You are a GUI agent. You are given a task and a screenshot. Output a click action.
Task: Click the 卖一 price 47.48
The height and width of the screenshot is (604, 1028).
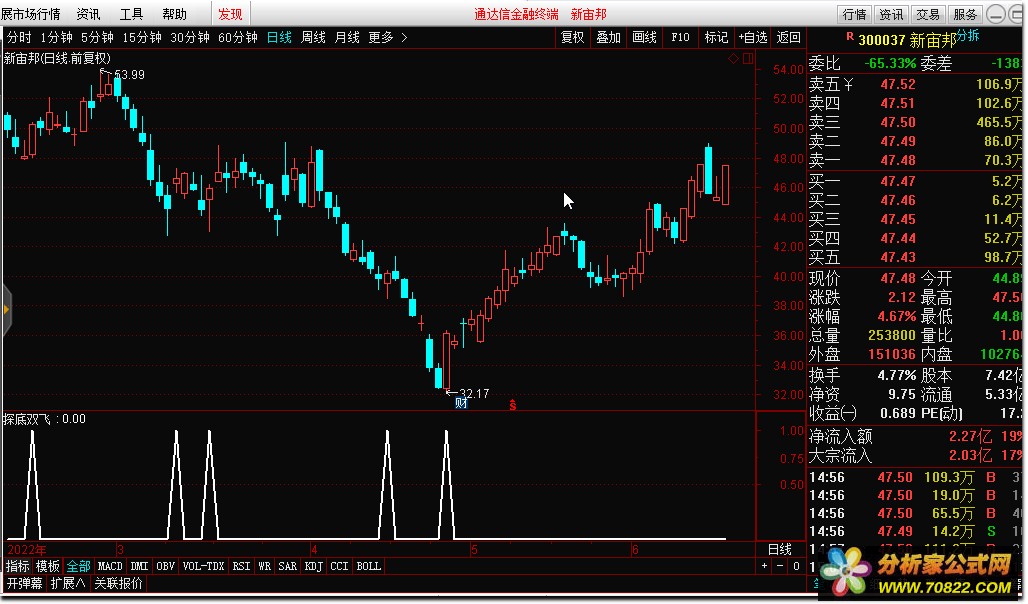point(898,160)
